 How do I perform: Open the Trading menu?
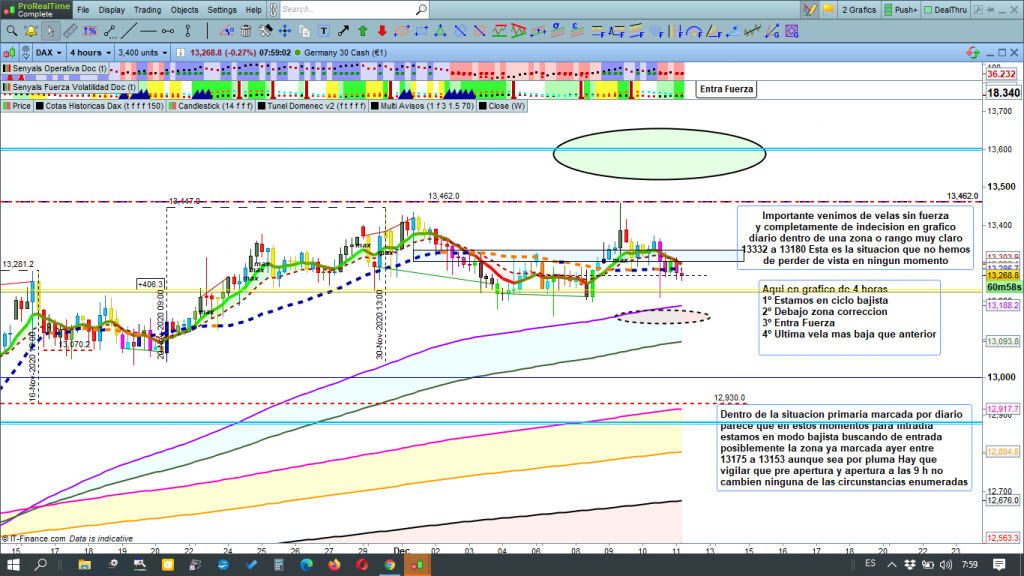pos(147,10)
